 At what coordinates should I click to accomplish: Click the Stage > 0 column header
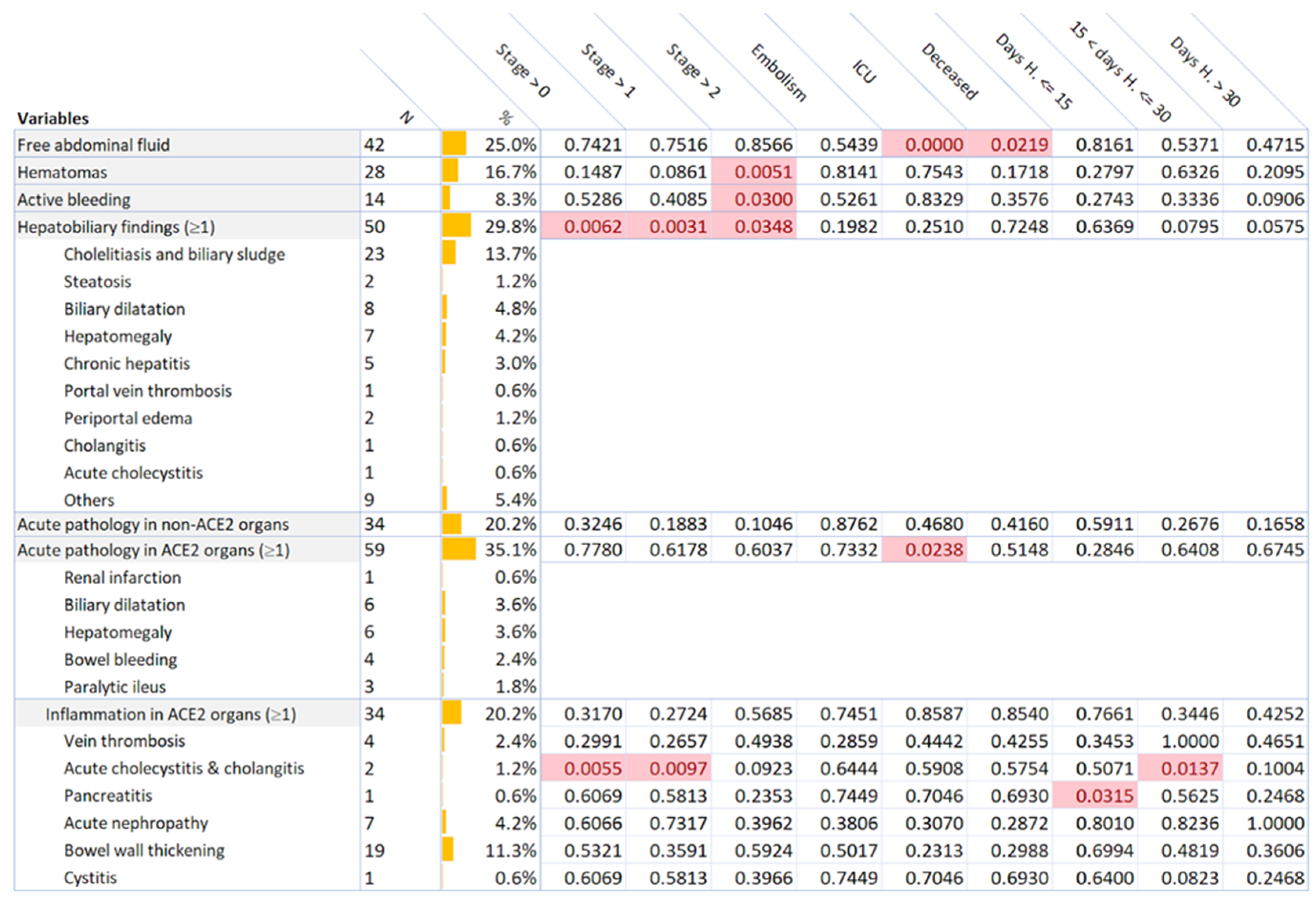(x=523, y=71)
